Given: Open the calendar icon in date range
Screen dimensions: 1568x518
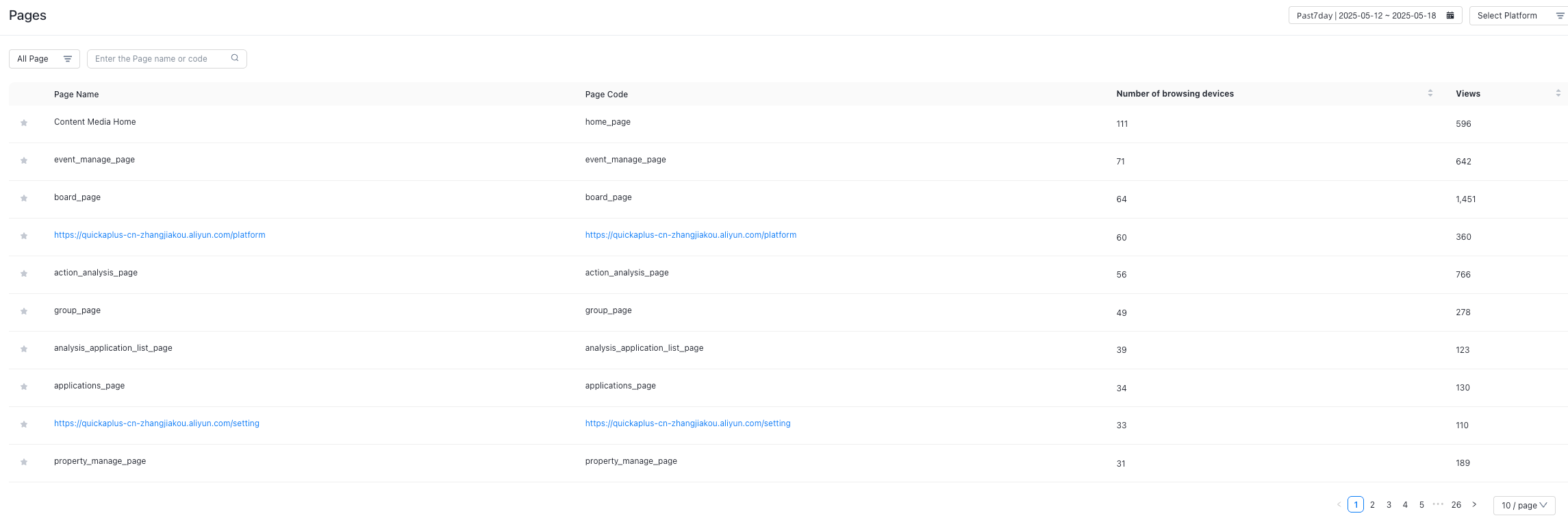Looking at the screenshot, I should point(1450,15).
